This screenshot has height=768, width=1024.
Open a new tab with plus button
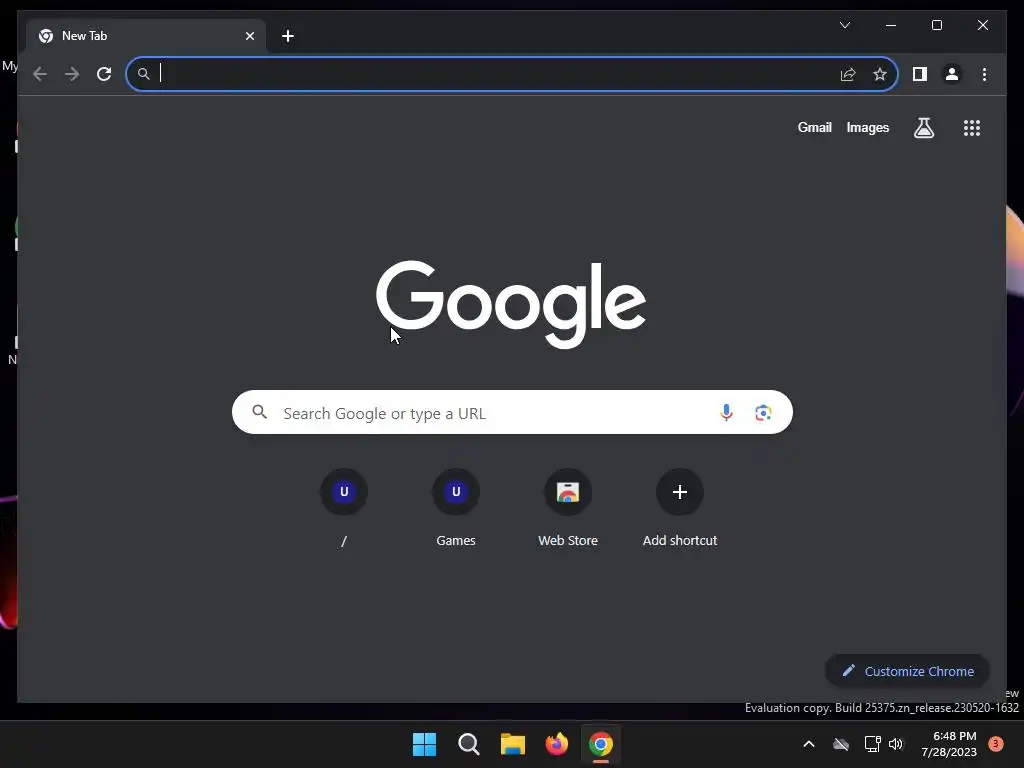click(x=288, y=36)
